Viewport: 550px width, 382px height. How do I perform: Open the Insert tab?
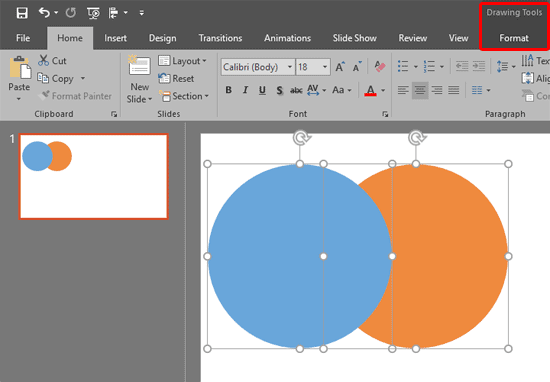coord(115,38)
